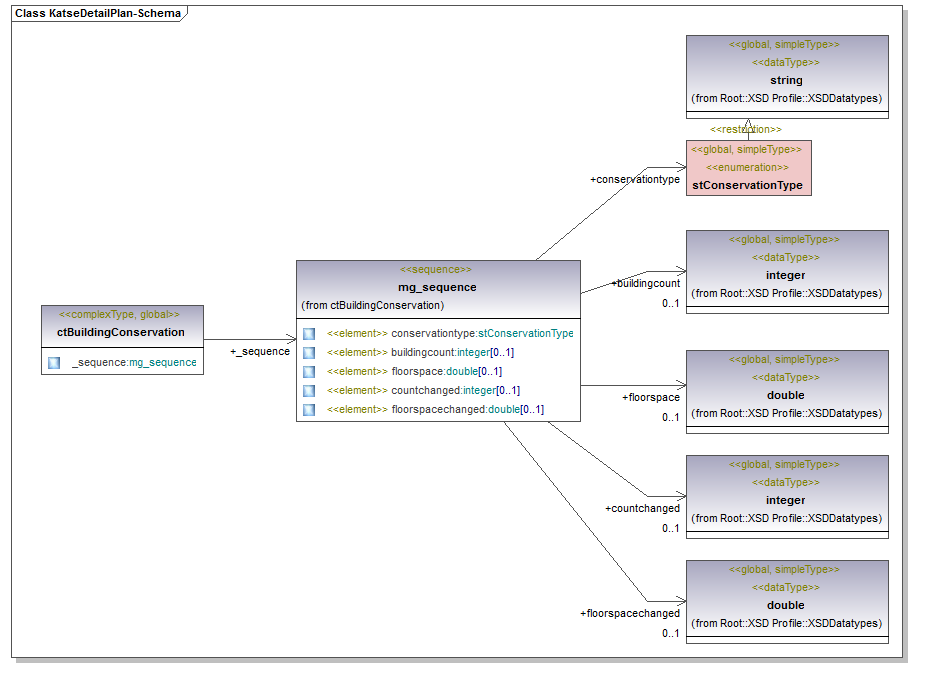Click the _sequence:mg_sequence attribute text
Screen dimensions: 929x678
point(134,362)
